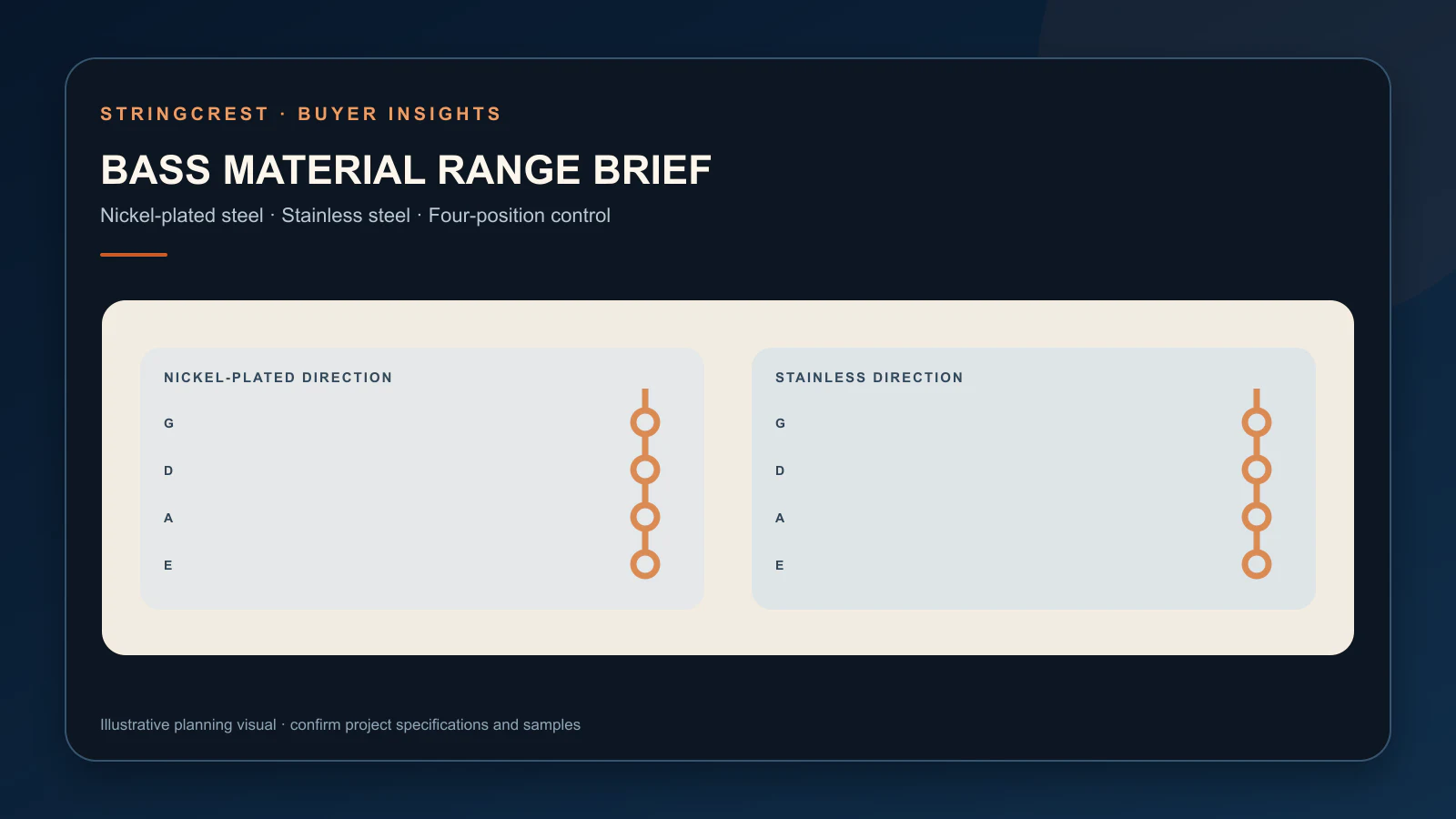
Task: Click the orange underline accent bar
Action: click(134, 255)
